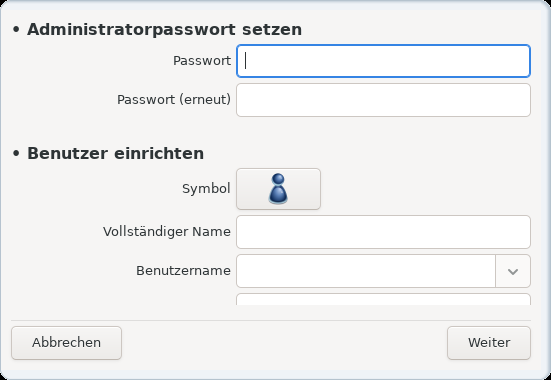Click the Passwort (erneut) label

click(174, 100)
